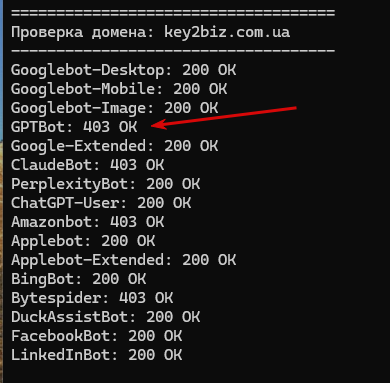Select the PerplexityBot status line
This screenshot has width=390, height=383.
(x=106, y=184)
